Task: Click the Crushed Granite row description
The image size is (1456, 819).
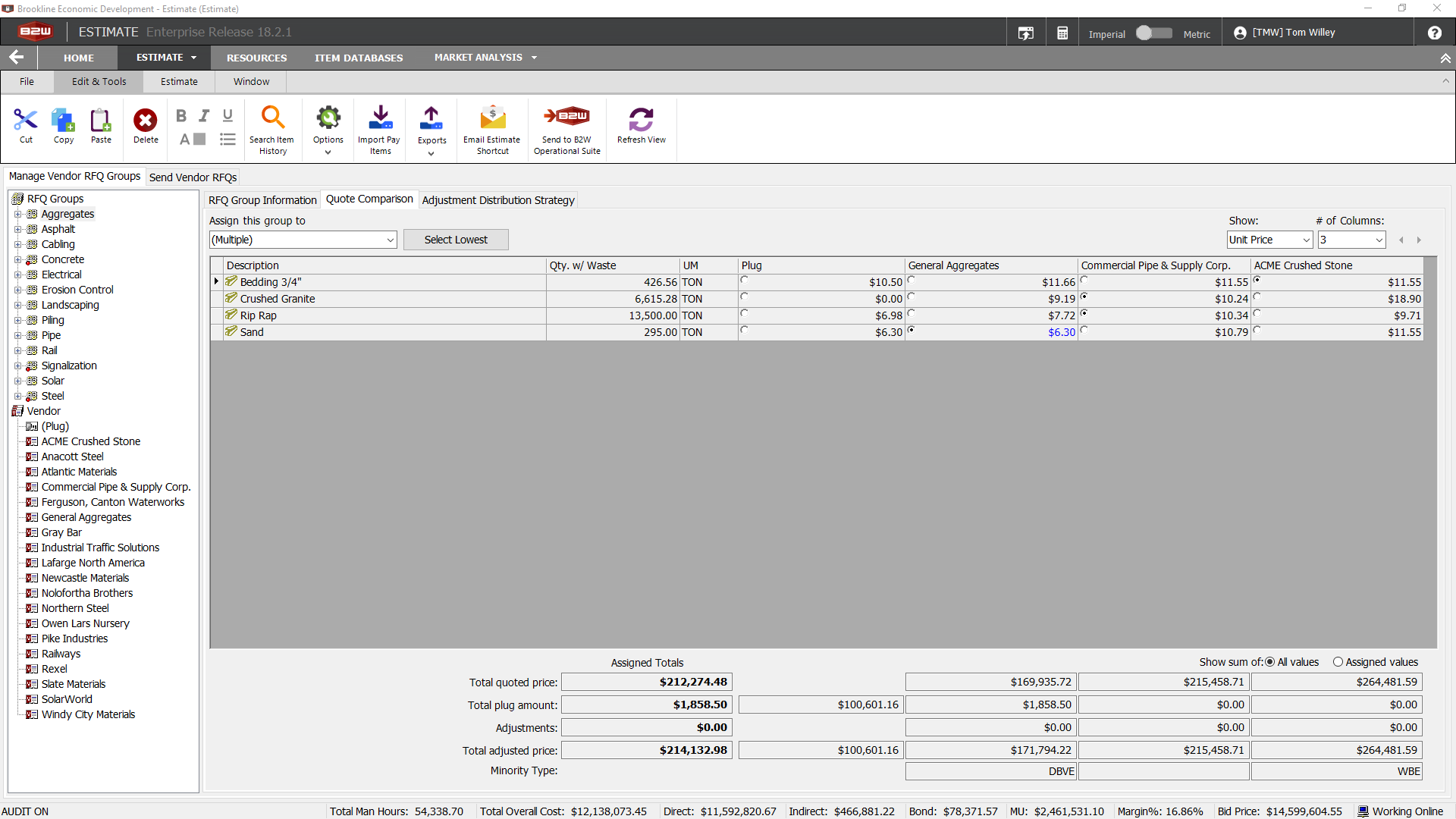Action: (278, 299)
